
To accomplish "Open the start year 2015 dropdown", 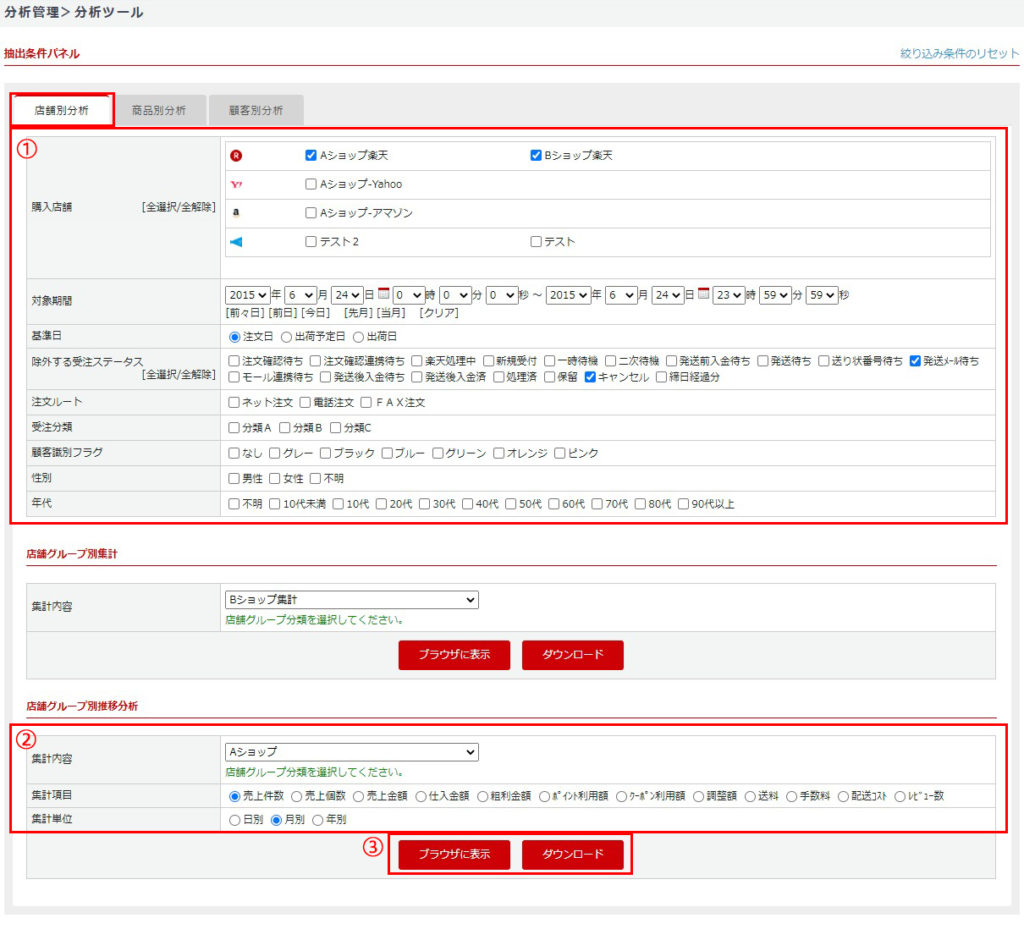I will [248, 295].
